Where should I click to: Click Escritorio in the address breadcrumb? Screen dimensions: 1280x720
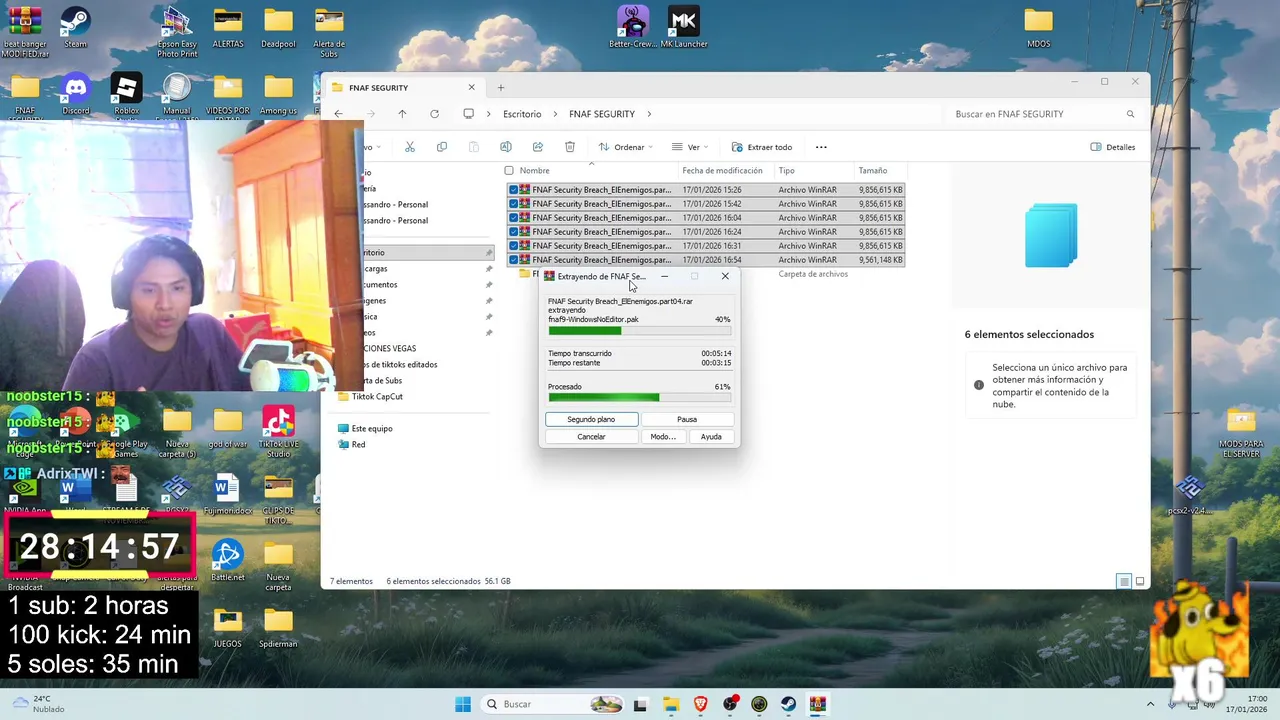click(x=522, y=114)
